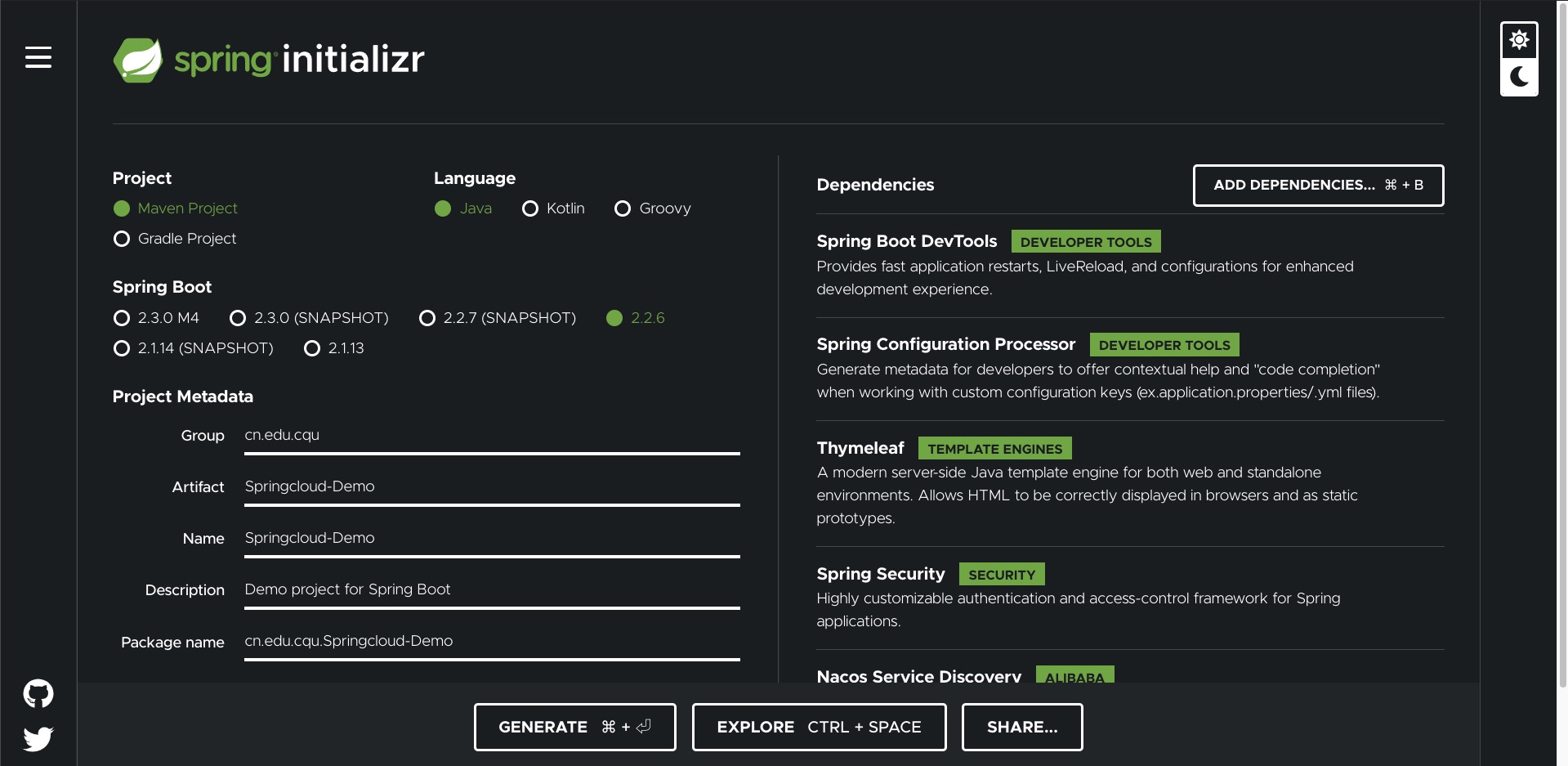
Task: Click the Spring Boot DevTools dependency title
Action: tap(907, 241)
